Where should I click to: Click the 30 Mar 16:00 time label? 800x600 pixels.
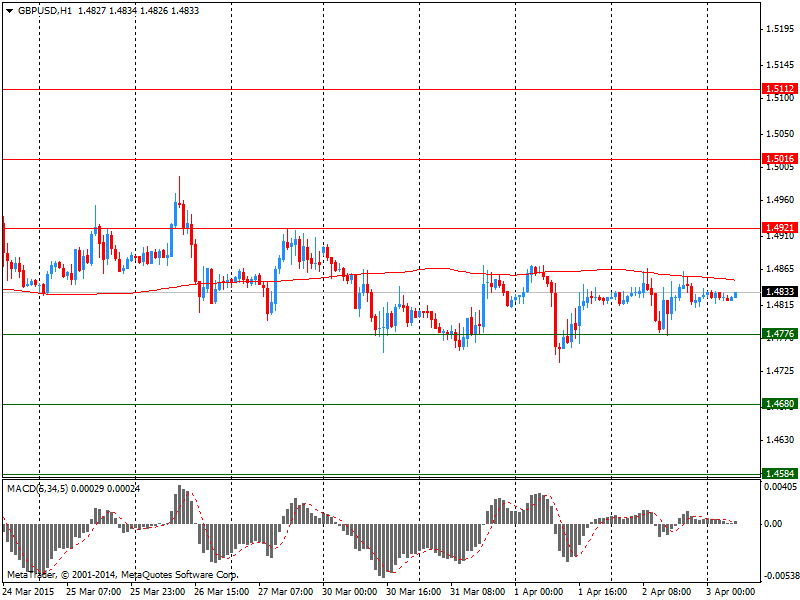[x=414, y=592]
